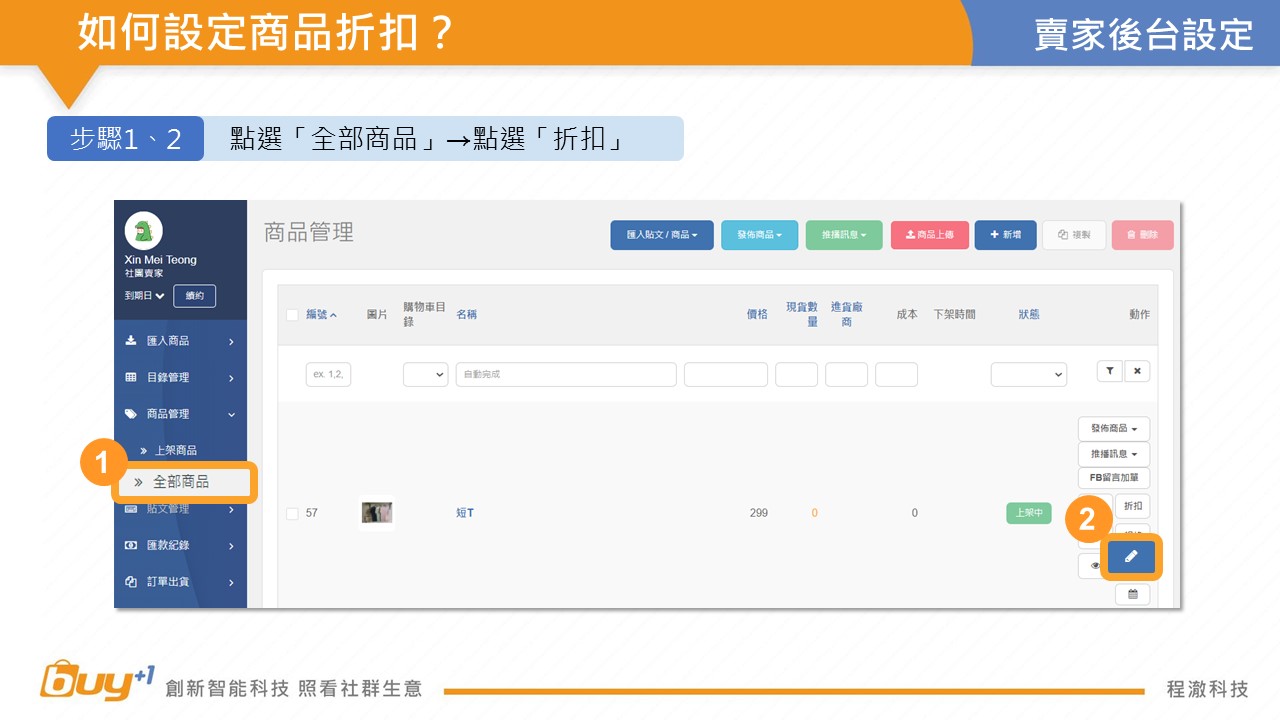This screenshot has width=1280, height=720.
Task: Open 匯入商品 sidebar menu
Action: pyautogui.click(x=180, y=341)
